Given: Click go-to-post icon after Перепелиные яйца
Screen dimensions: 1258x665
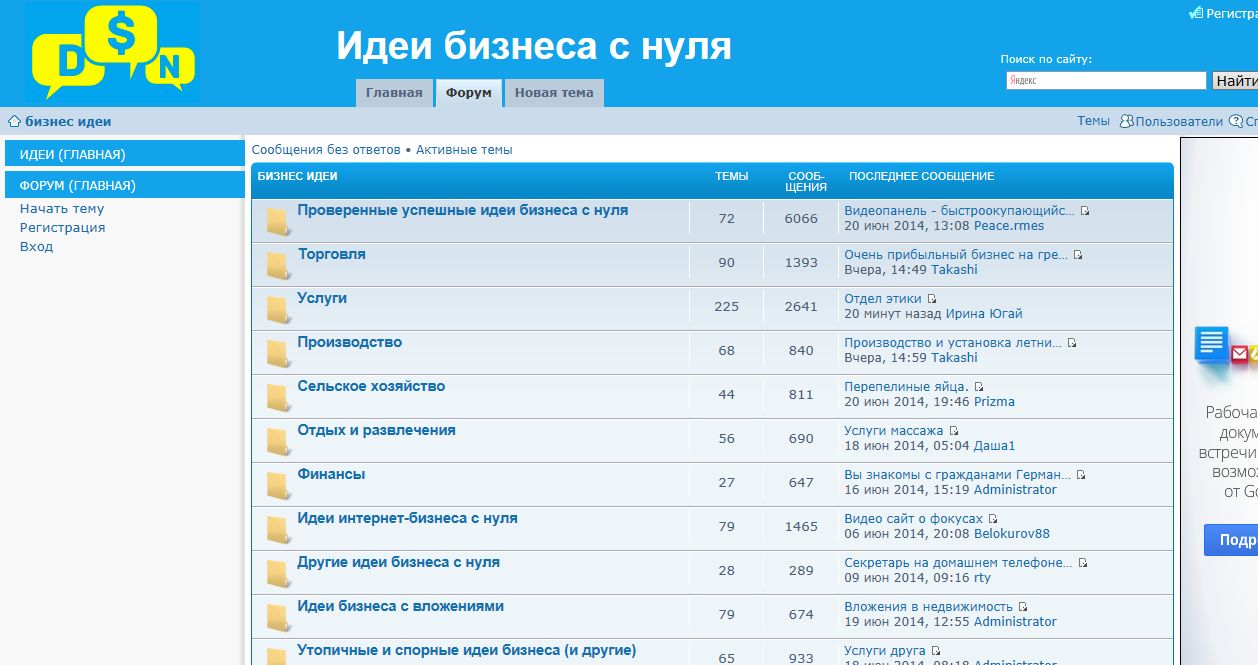Looking at the screenshot, I should point(979,387).
